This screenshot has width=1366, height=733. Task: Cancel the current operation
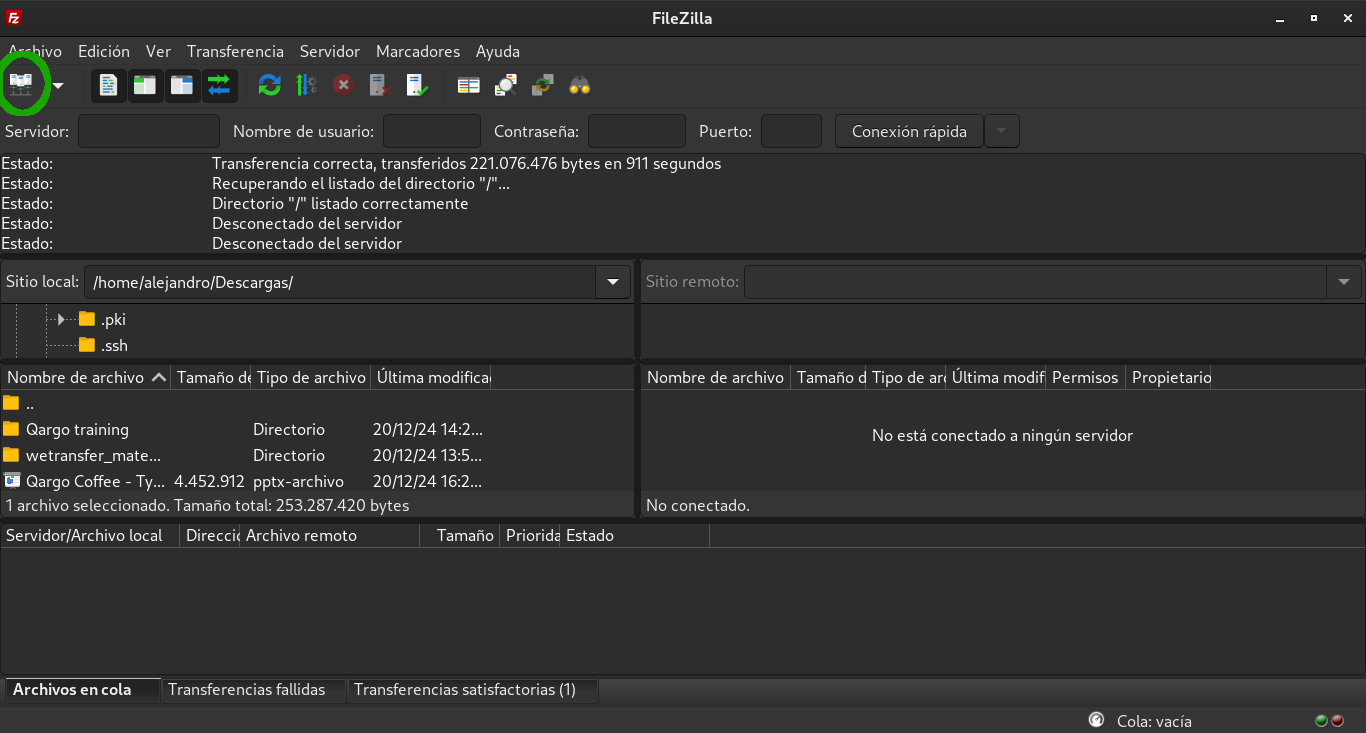[343, 85]
